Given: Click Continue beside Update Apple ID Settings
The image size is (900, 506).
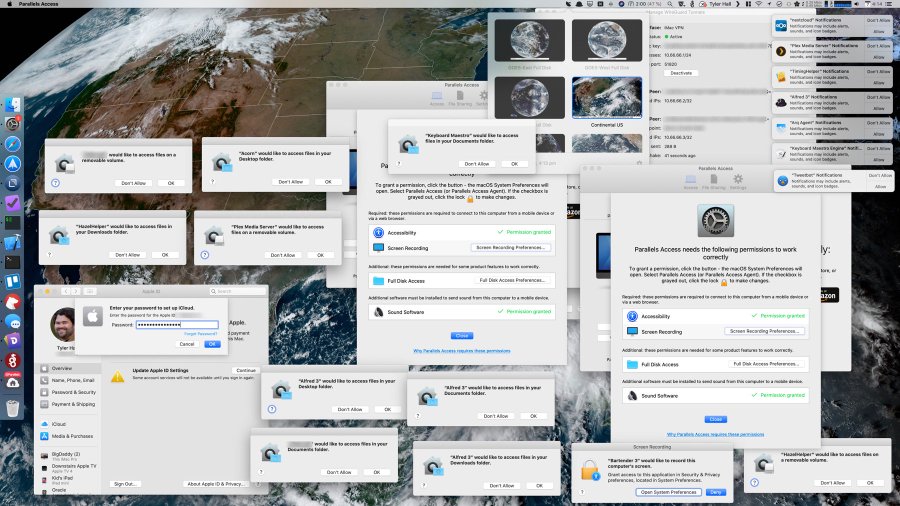Looking at the screenshot, I should pyautogui.click(x=246, y=371).
